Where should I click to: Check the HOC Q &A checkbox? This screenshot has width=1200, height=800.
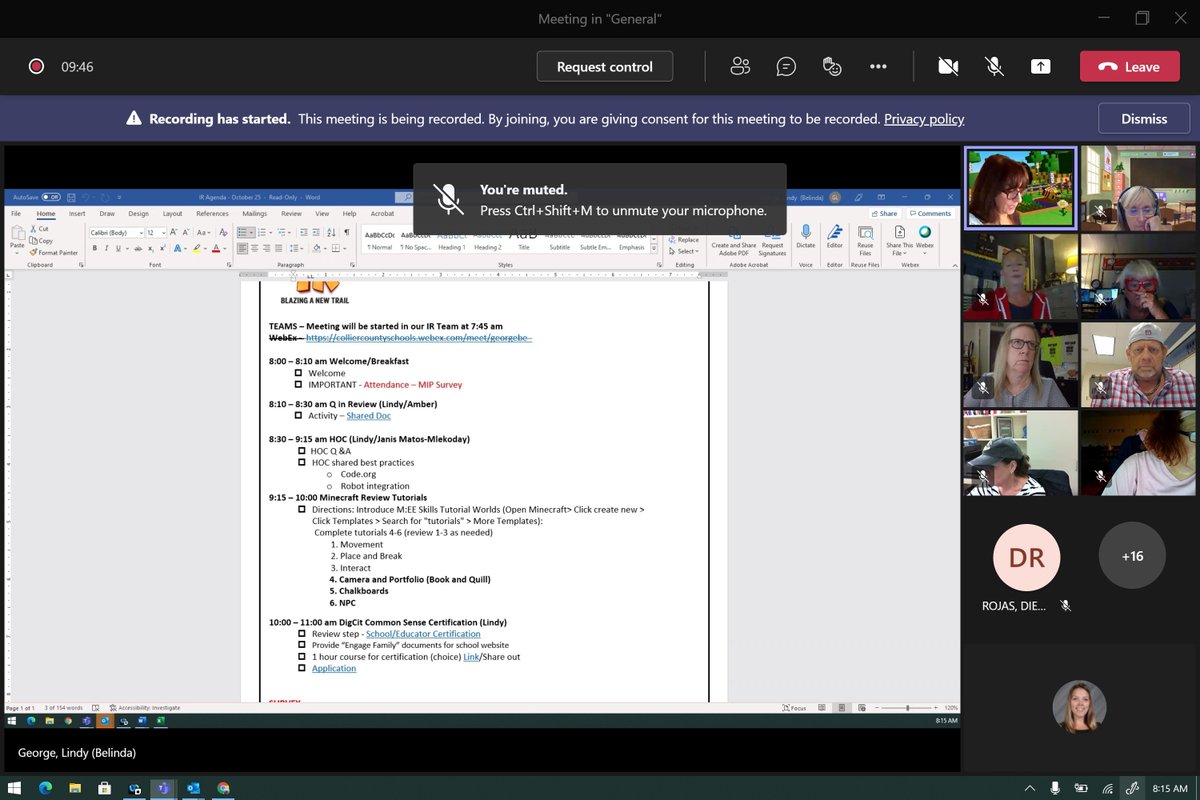click(302, 451)
